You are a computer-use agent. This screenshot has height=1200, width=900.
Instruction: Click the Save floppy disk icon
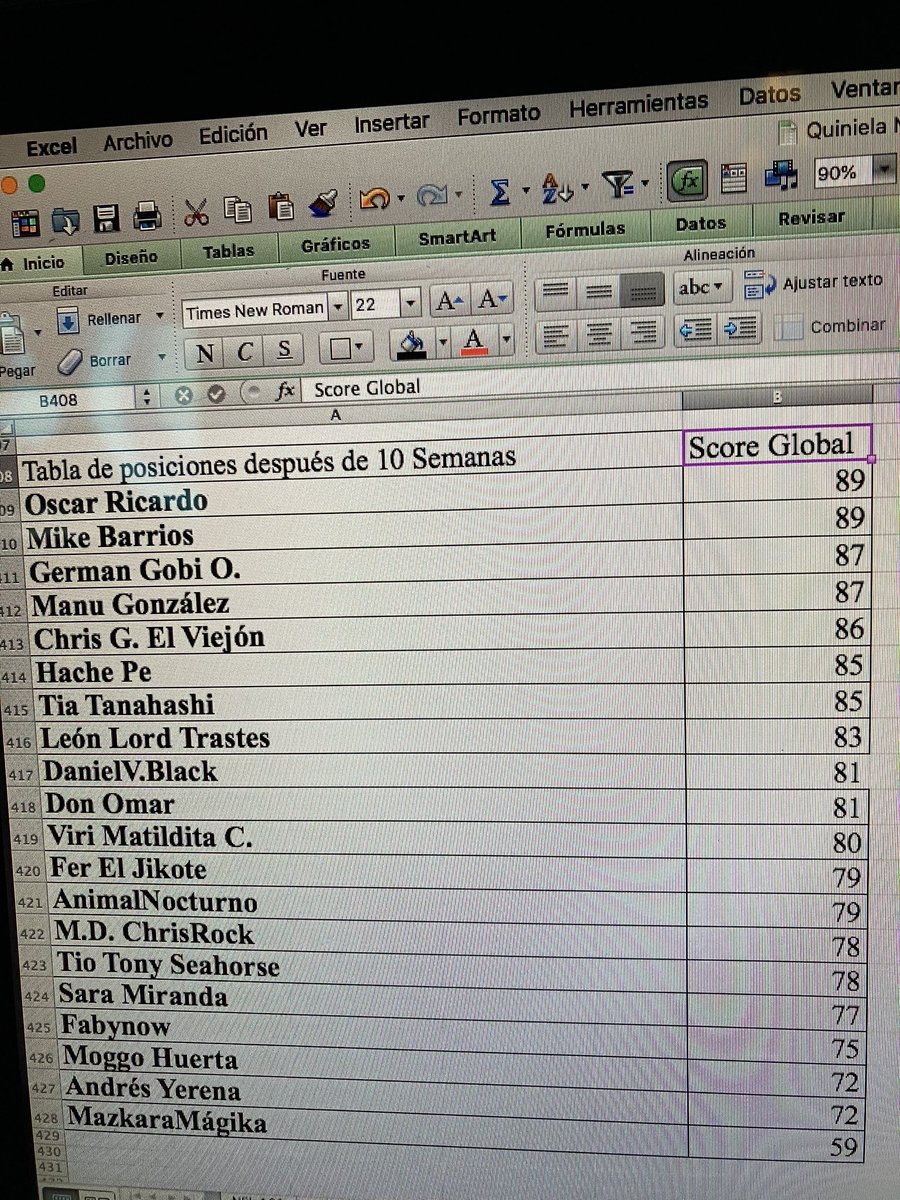[106, 218]
